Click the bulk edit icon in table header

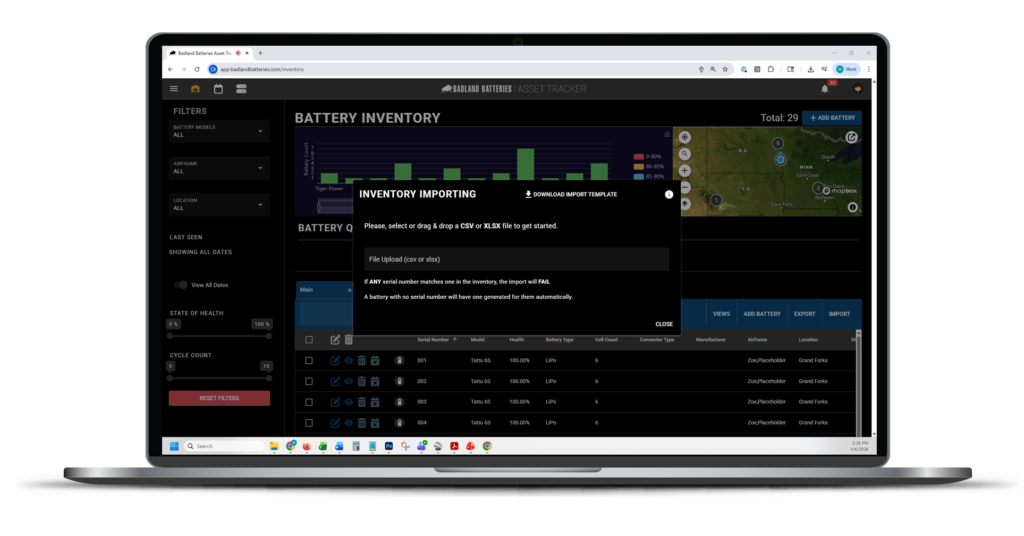coord(335,339)
